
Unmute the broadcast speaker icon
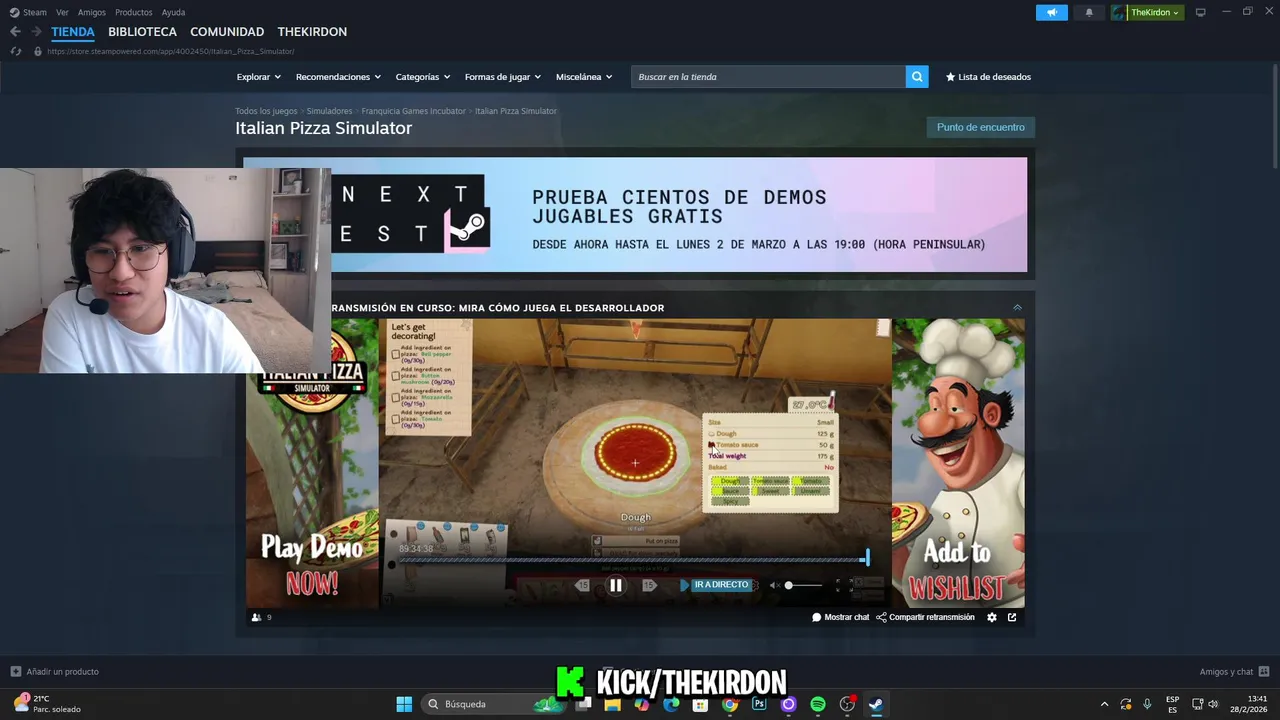[774, 585]
